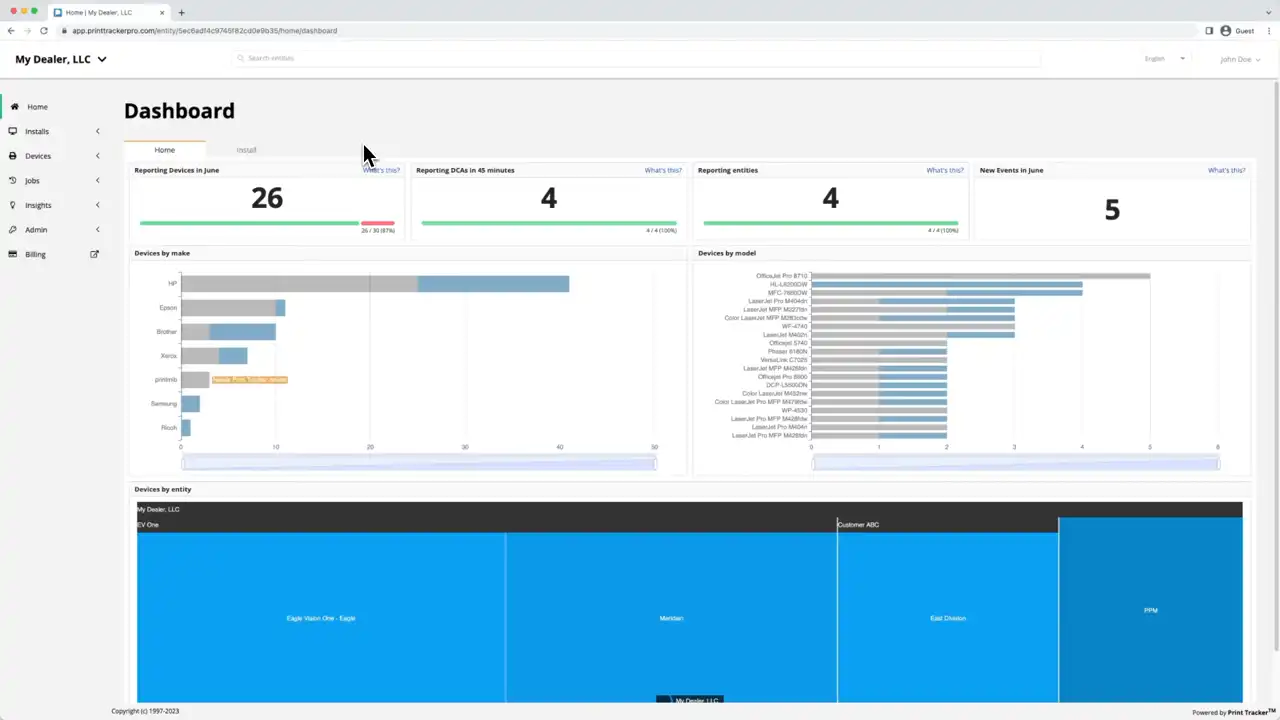Open the John Doe user menu
Screen dimensions: 1280x720
tap(1240, 59)
